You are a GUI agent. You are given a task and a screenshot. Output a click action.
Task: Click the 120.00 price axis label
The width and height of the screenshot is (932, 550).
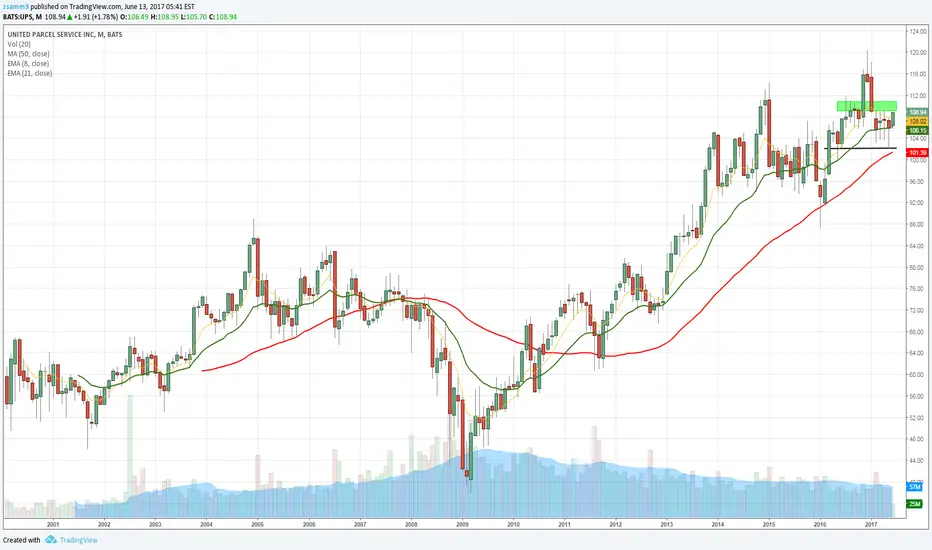coord(918,52)
